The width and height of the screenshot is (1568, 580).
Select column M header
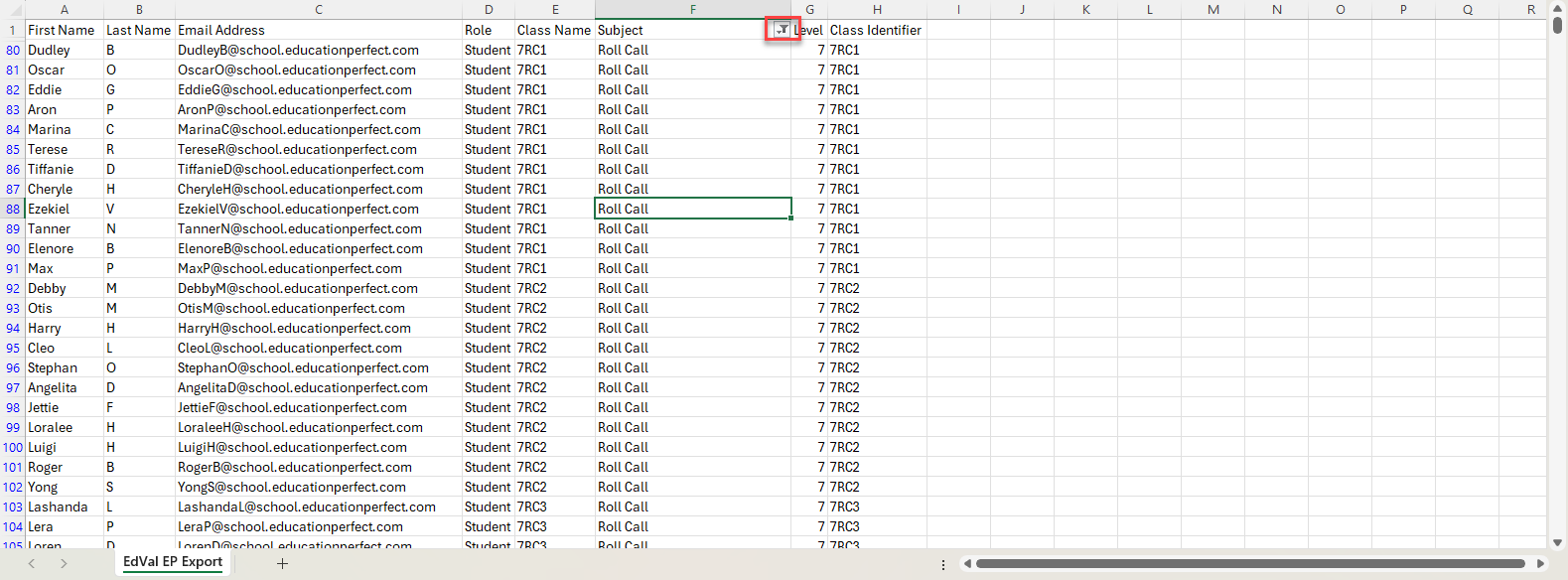tap(1213, 10)
